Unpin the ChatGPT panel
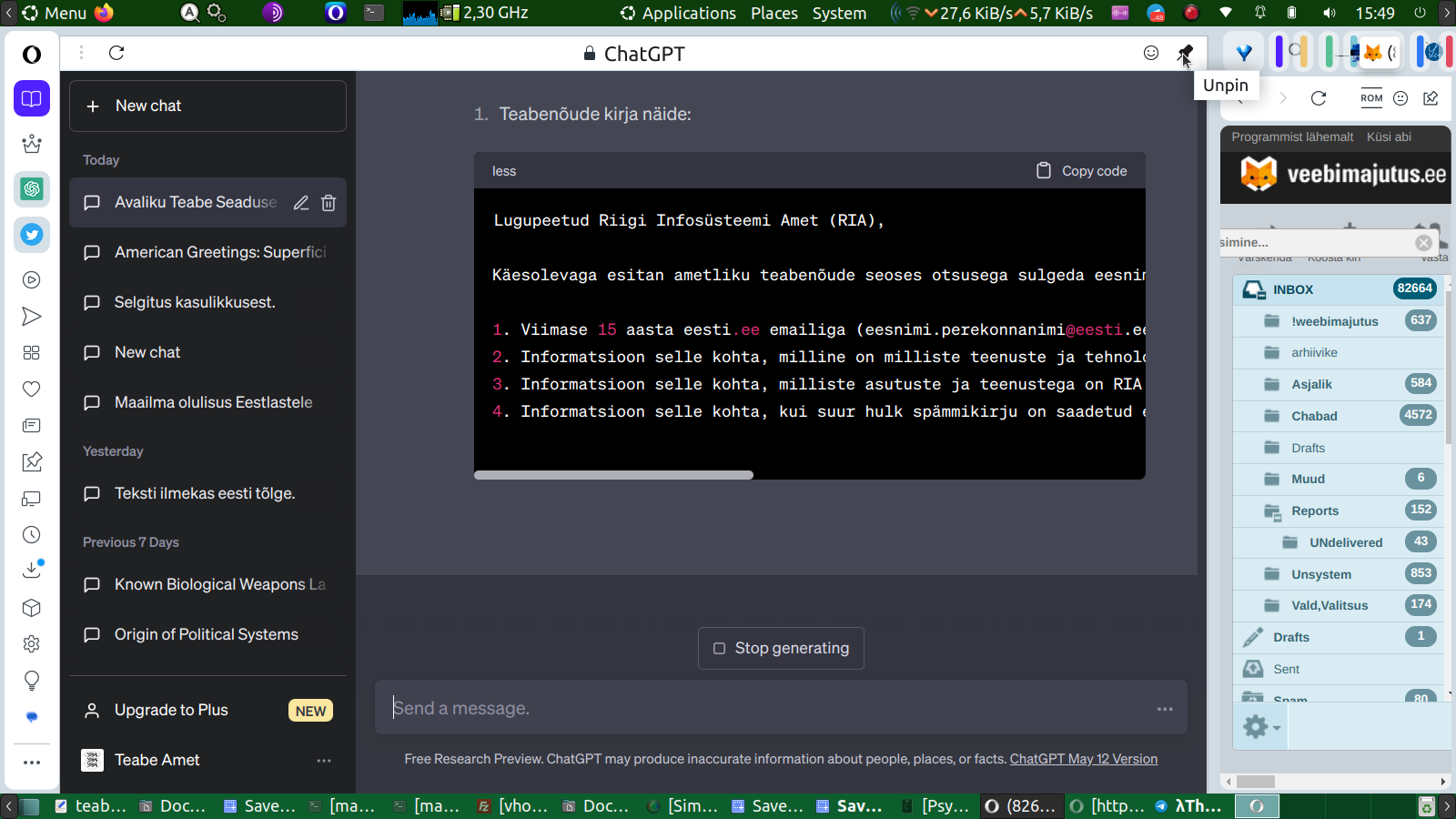This screenshot has height=819, width=1456. [x=1185, y=53]
